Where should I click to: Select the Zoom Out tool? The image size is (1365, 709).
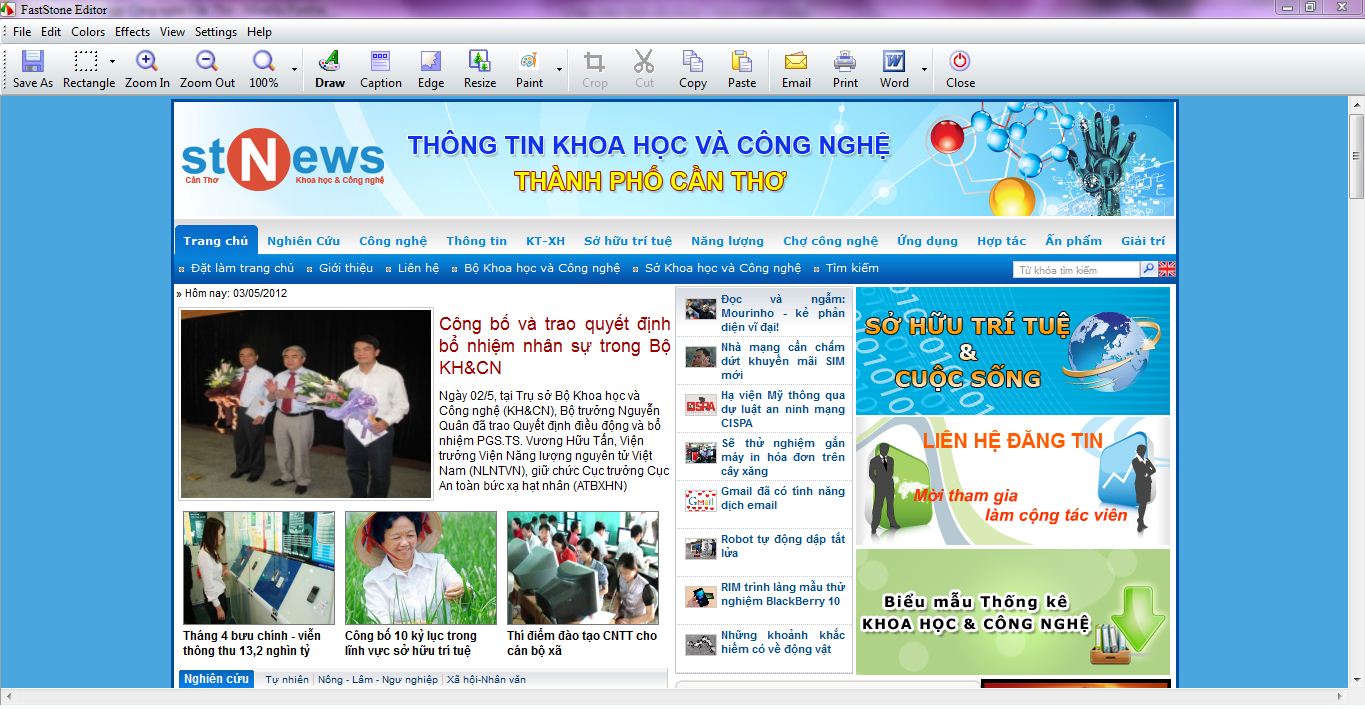click(x=207, y=69)
